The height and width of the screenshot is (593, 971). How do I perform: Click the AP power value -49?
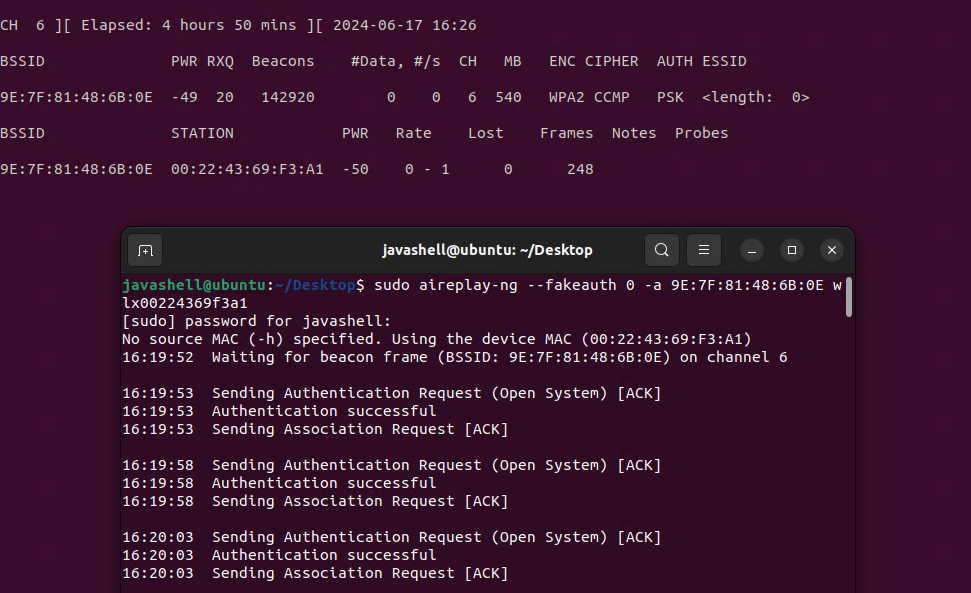185,97
